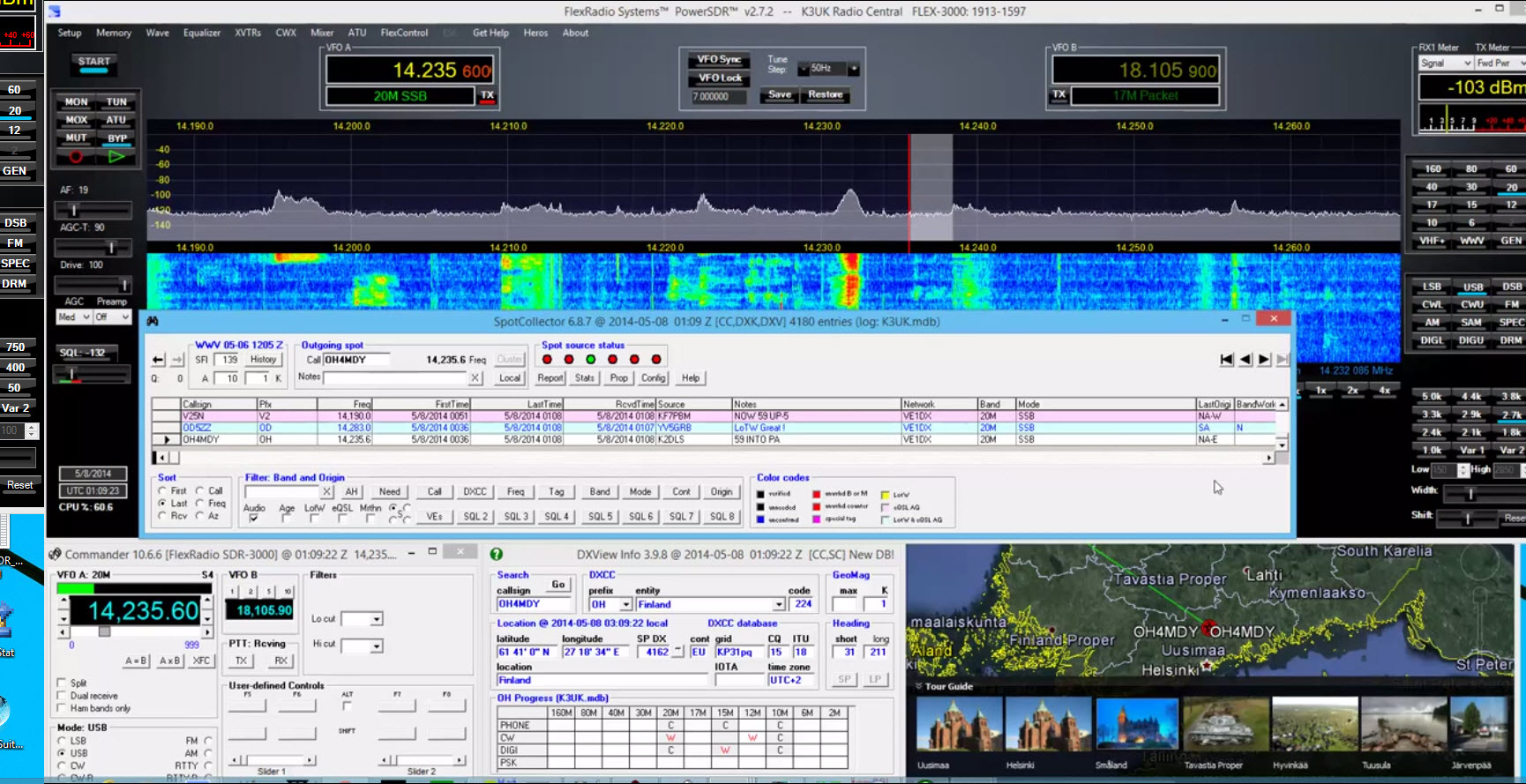The width and height of the screenshot is (1526, 784).
Task: Open the AGC Med dropdown
Action: [86, 317]
